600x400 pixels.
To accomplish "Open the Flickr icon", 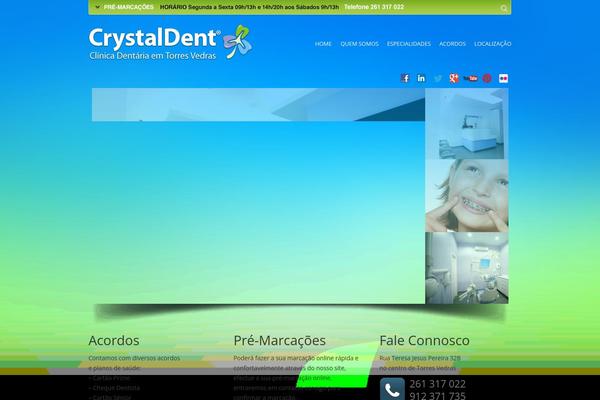I will [x=504, y=78].
